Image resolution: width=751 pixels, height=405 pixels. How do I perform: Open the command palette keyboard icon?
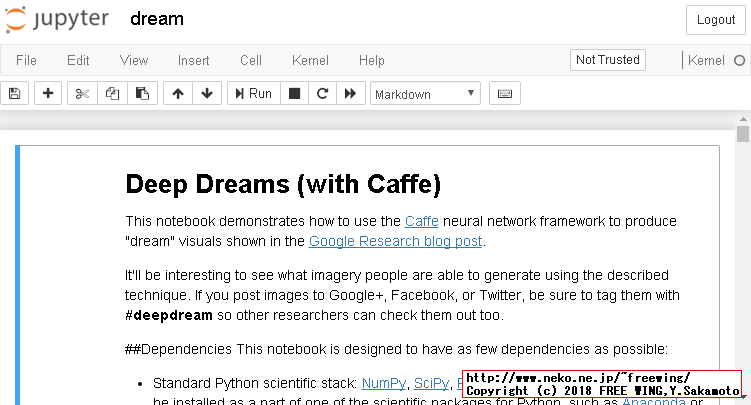505,94
